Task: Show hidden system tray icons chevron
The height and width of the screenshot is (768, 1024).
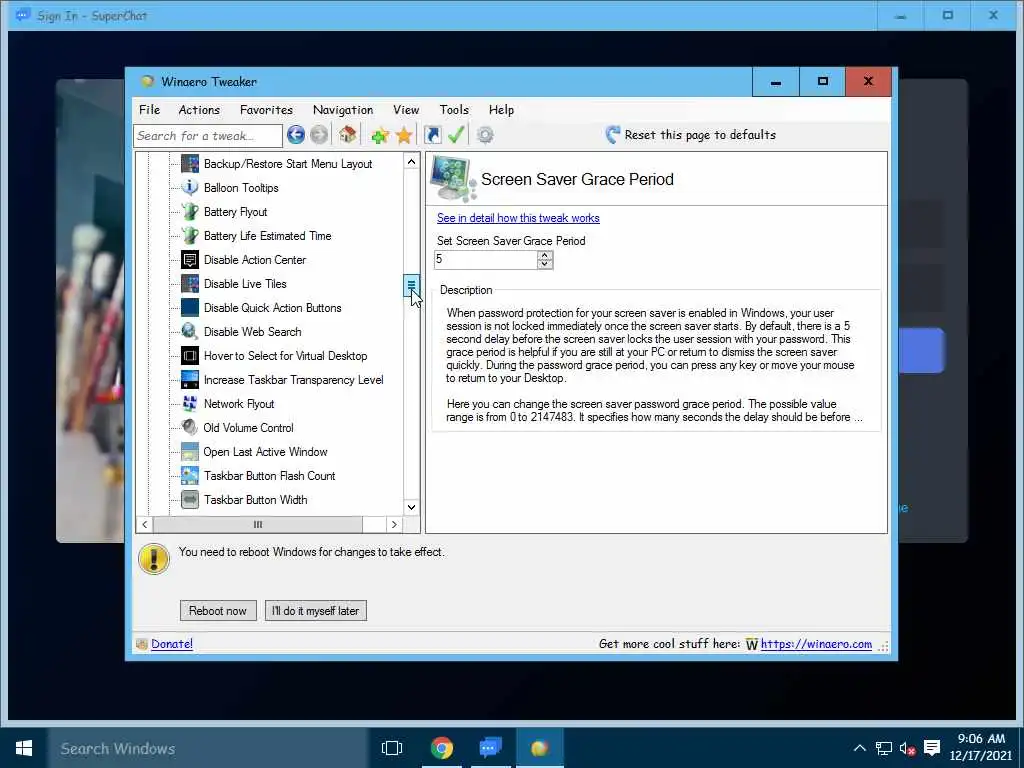Action: point(859,748)
